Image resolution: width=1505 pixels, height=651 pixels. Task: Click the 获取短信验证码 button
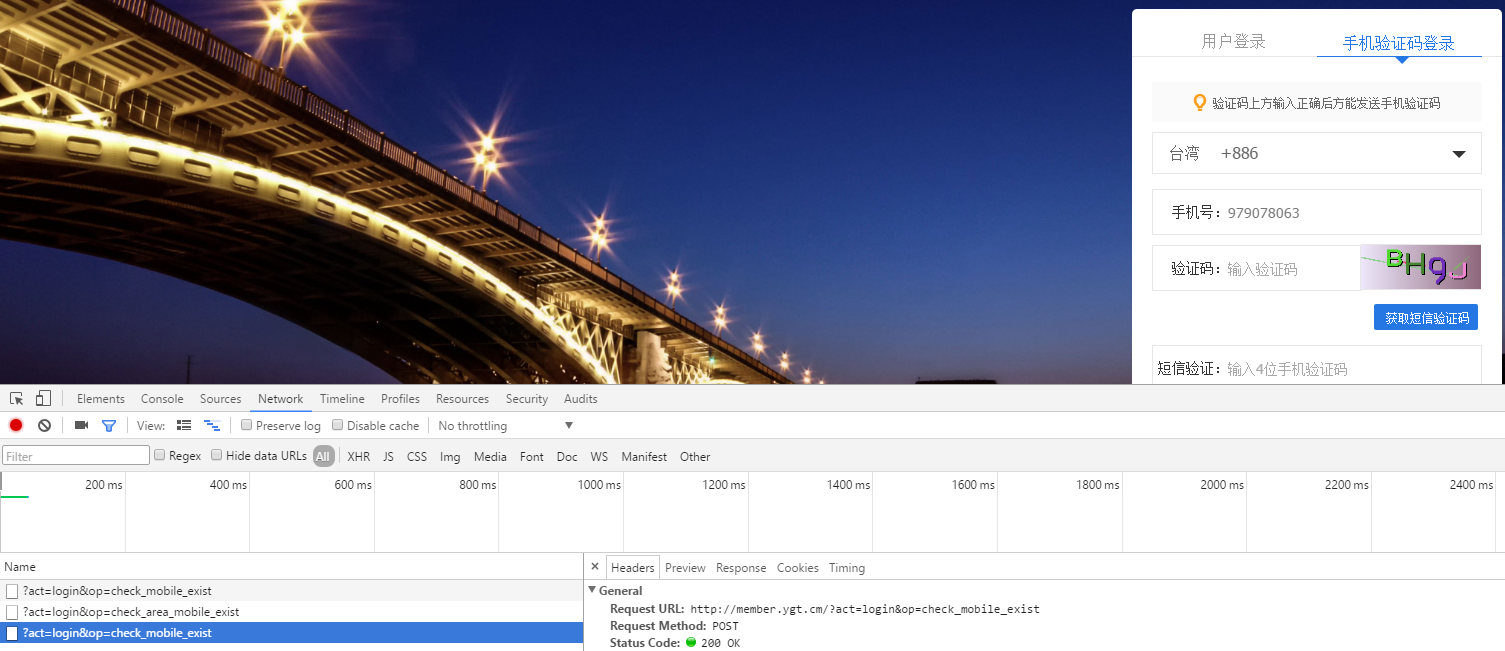[x=1425, y=318]
